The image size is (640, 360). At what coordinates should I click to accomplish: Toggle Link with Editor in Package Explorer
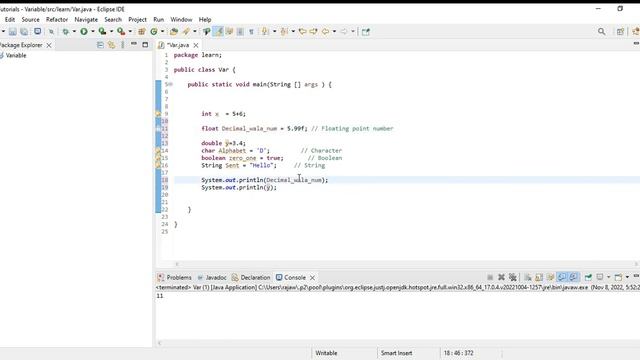pyautogui.click(x=111, y=45)
